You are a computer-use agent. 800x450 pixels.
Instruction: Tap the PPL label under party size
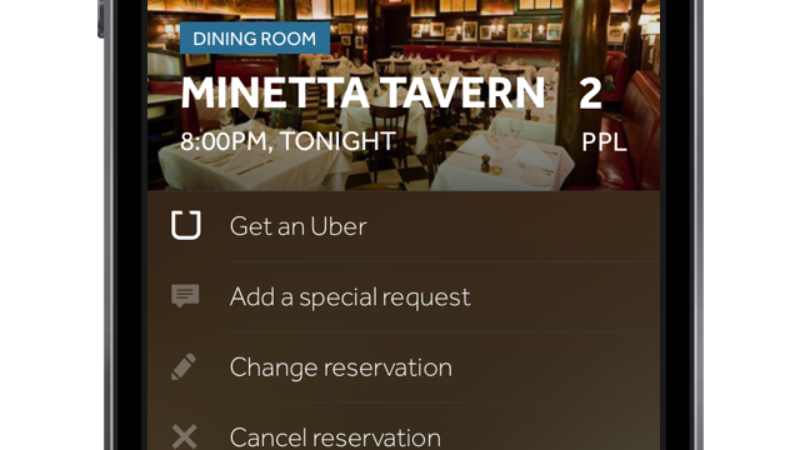pyautogui.click(x=604, y=142)
